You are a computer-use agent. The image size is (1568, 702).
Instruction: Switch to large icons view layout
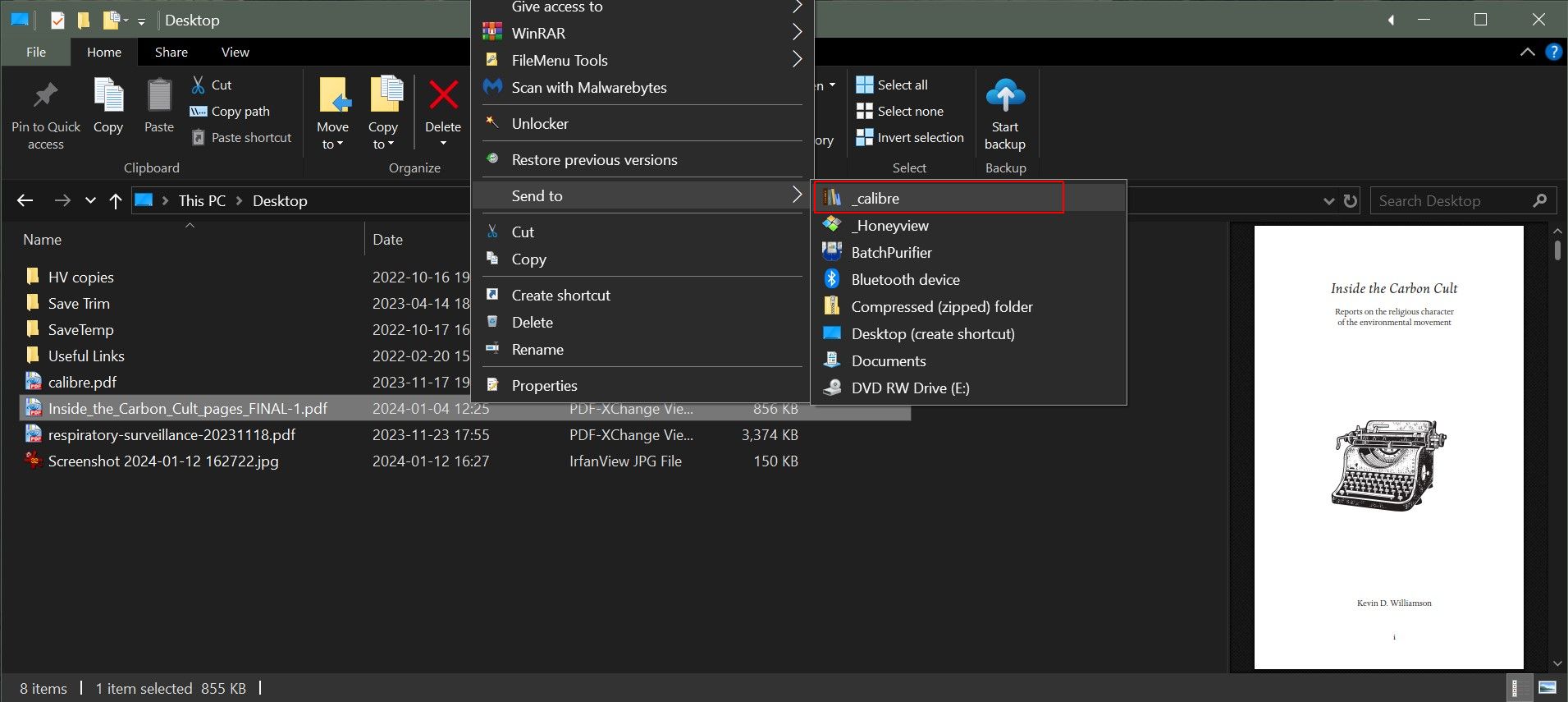(1547, 687)
